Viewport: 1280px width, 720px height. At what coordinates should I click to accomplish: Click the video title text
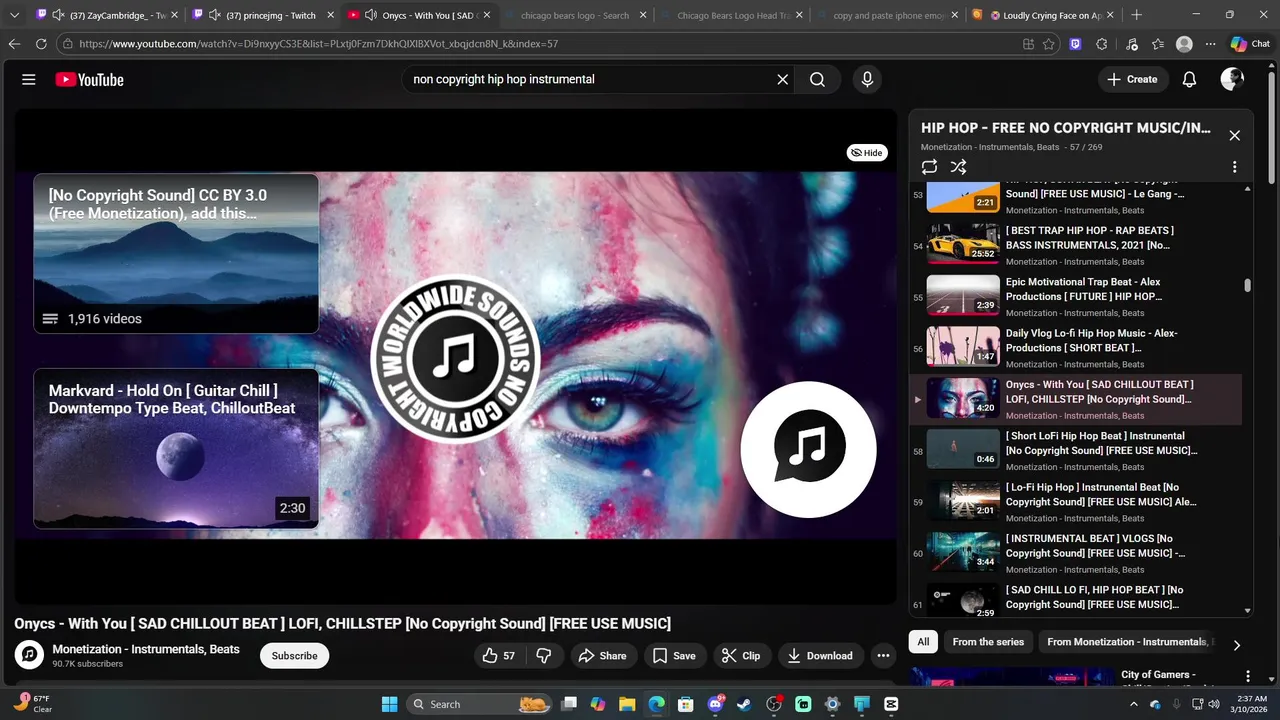pyautogui.click(x=342, y=624)
